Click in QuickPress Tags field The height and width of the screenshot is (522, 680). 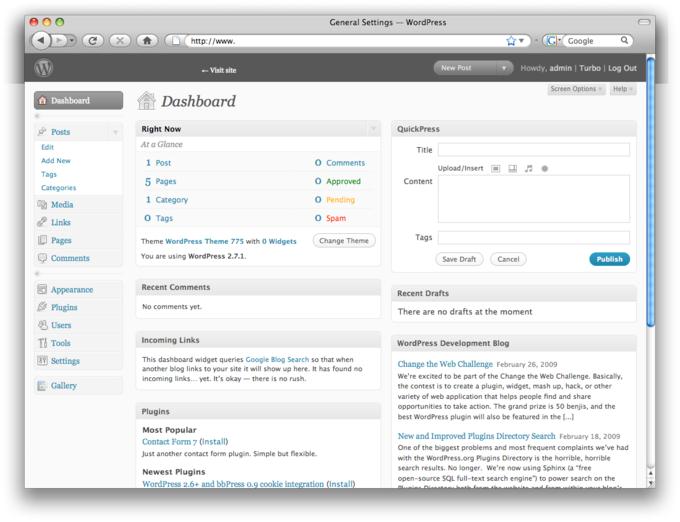[533, 238]
